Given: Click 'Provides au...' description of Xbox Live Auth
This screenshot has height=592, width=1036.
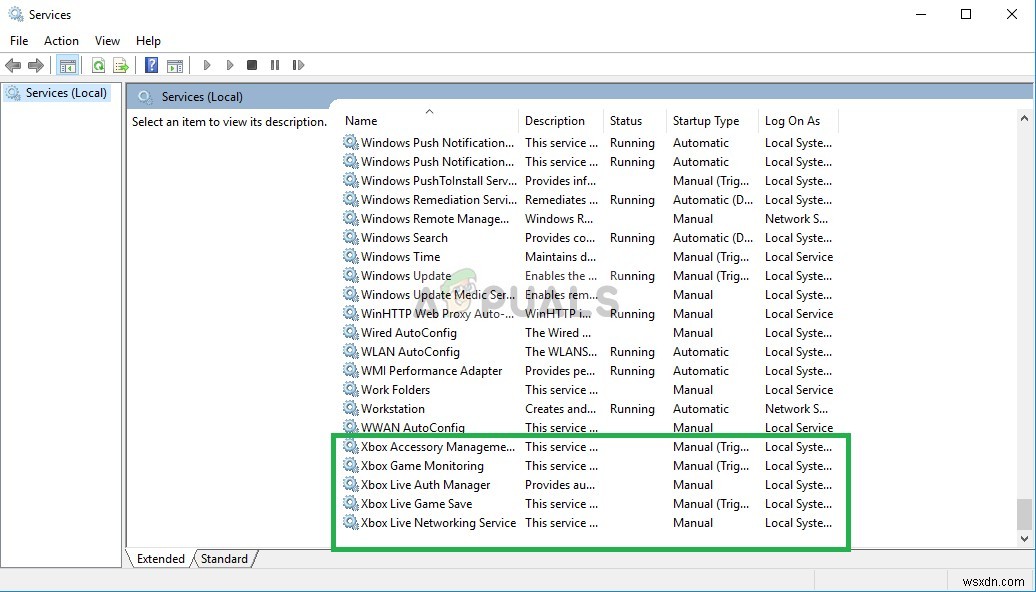Looking at the screenshot, I should pyautogui.click(x=560, y=485).
